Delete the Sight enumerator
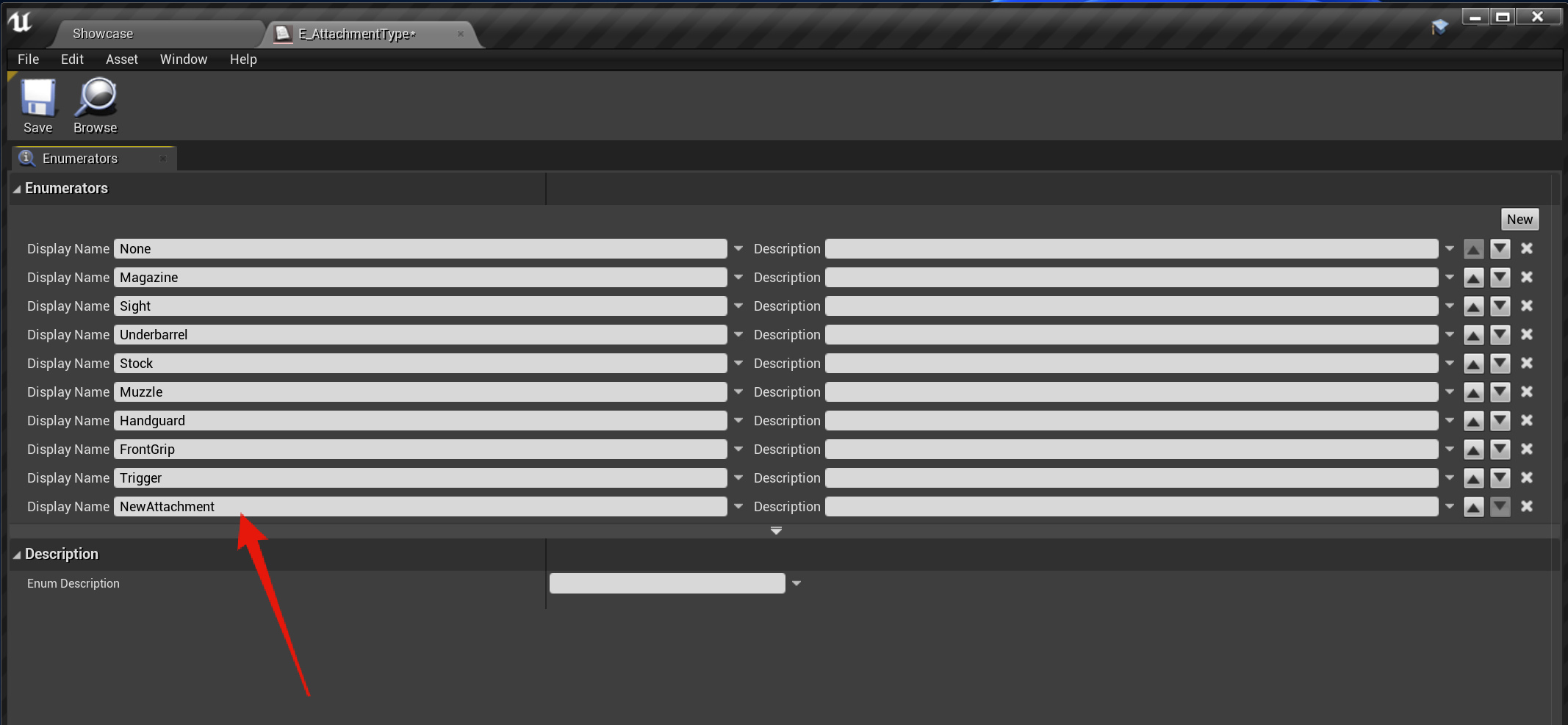1568x725 pixels. [1527, 306]
